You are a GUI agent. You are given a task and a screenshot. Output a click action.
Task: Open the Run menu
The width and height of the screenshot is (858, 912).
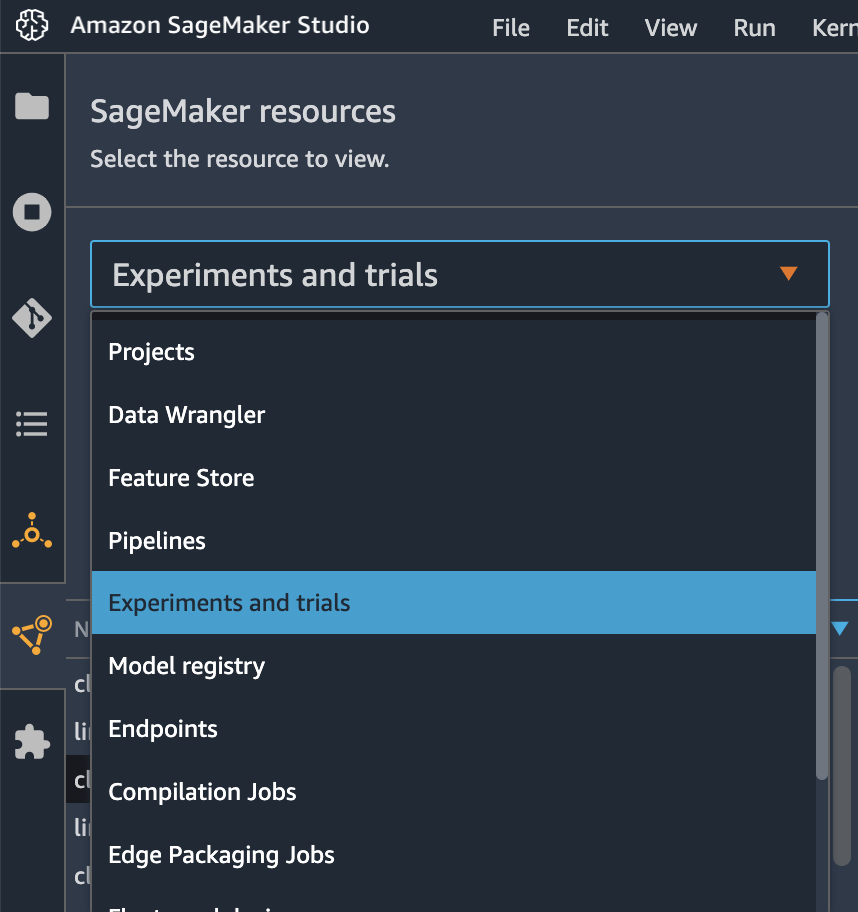pos(754,27)
